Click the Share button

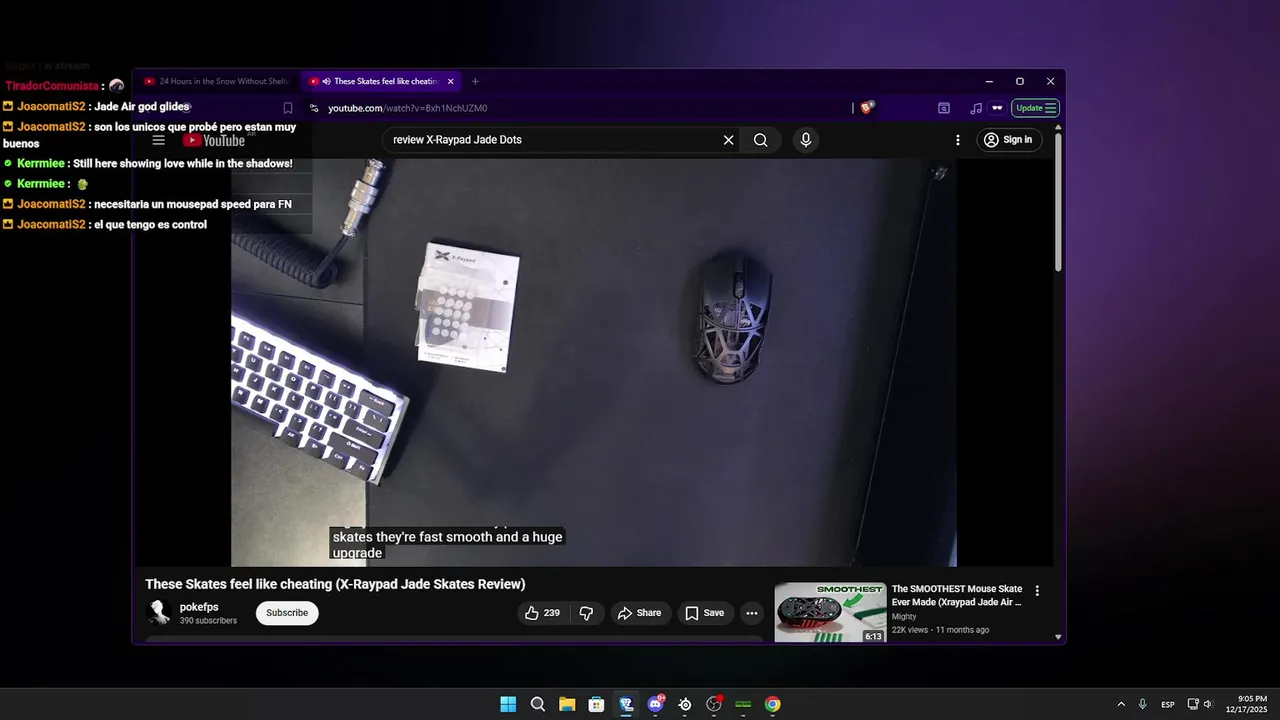point(640,613)
